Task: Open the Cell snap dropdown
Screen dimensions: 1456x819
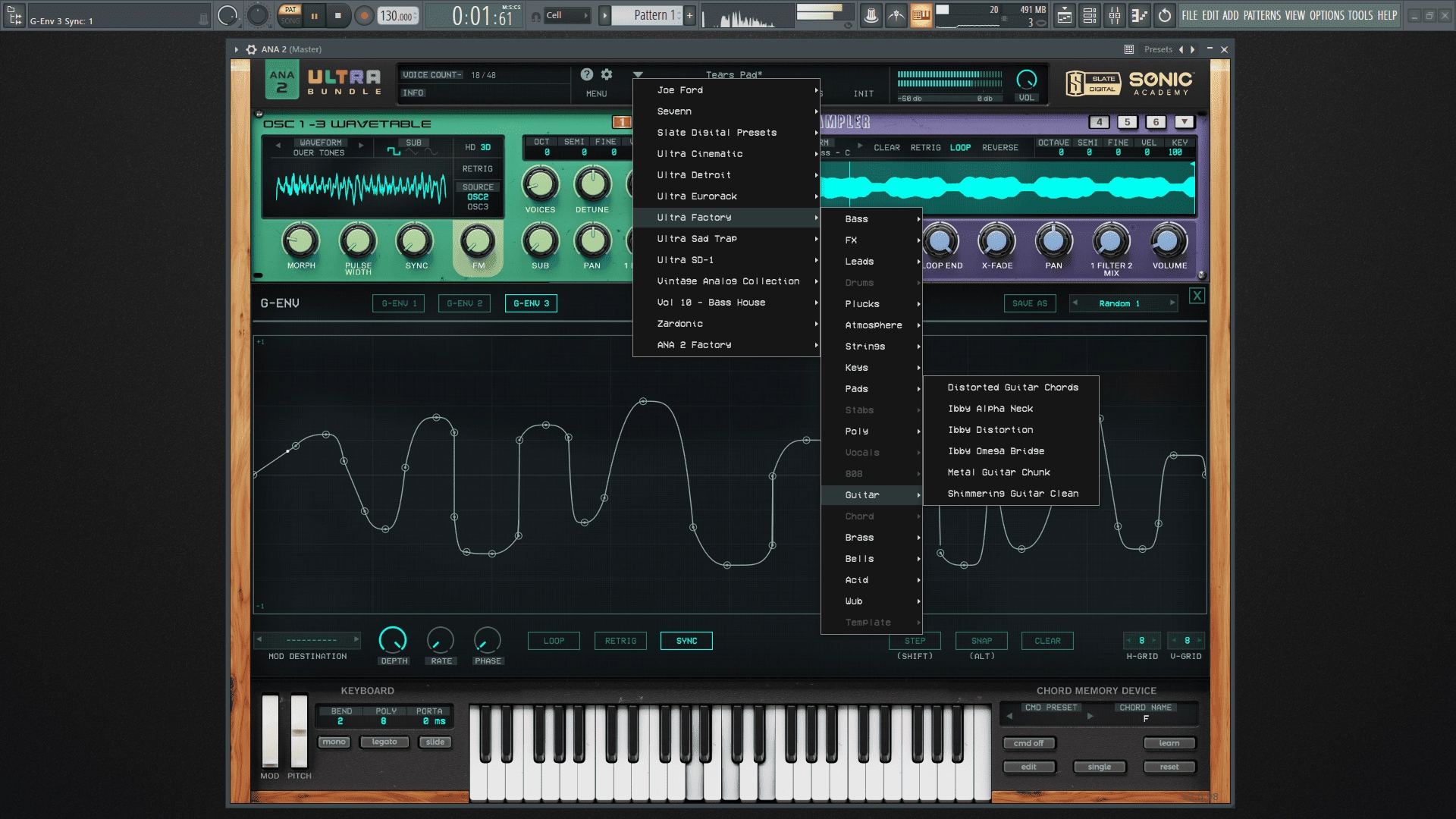Action: [x=566, y=15]
